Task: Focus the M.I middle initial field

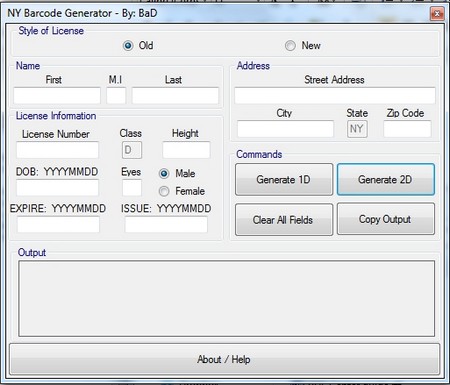Action: 116,96
